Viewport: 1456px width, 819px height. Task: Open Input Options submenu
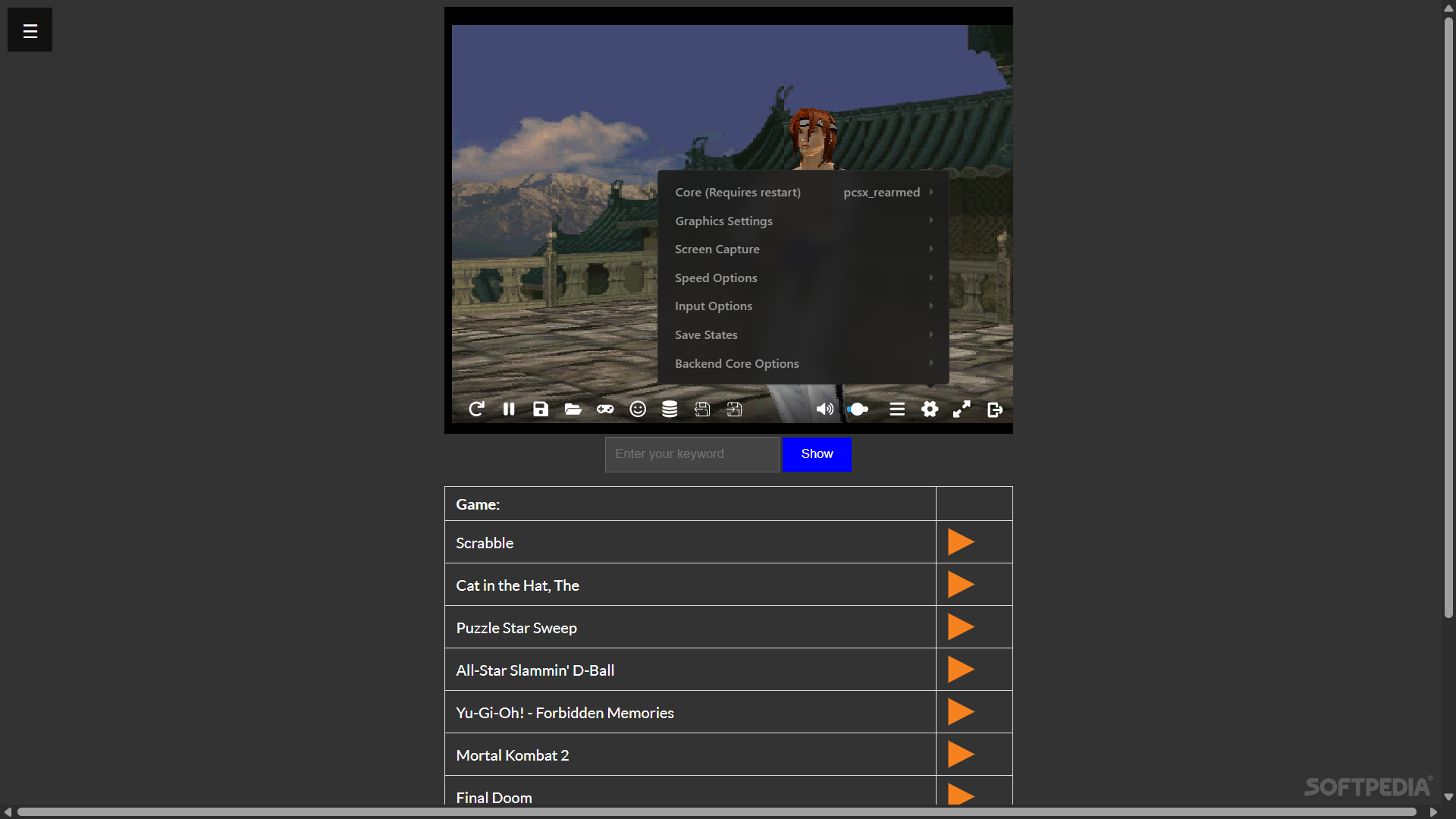pos(803,306)
